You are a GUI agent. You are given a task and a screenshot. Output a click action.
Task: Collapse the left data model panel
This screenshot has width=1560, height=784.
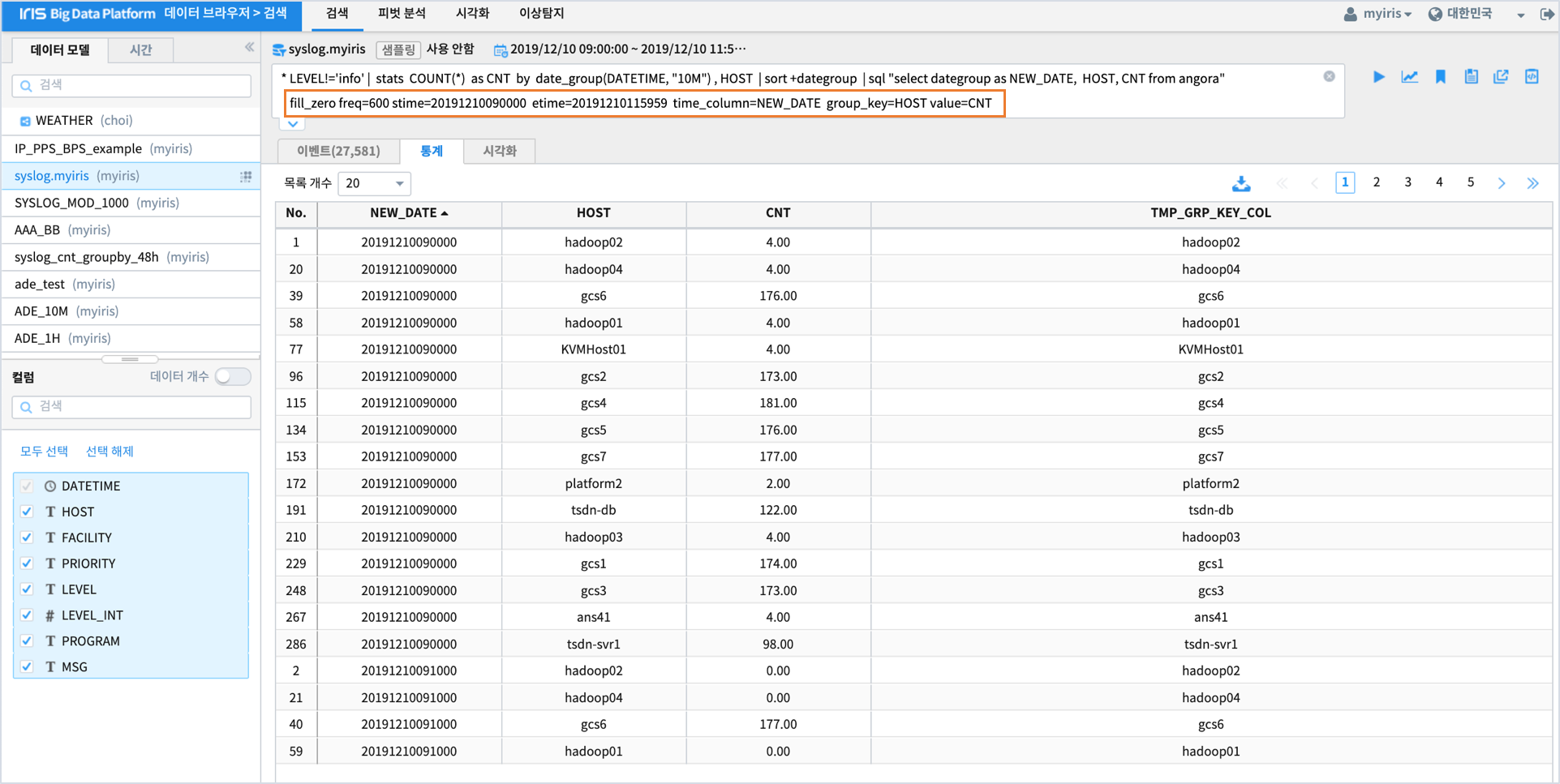coord(249,47)
